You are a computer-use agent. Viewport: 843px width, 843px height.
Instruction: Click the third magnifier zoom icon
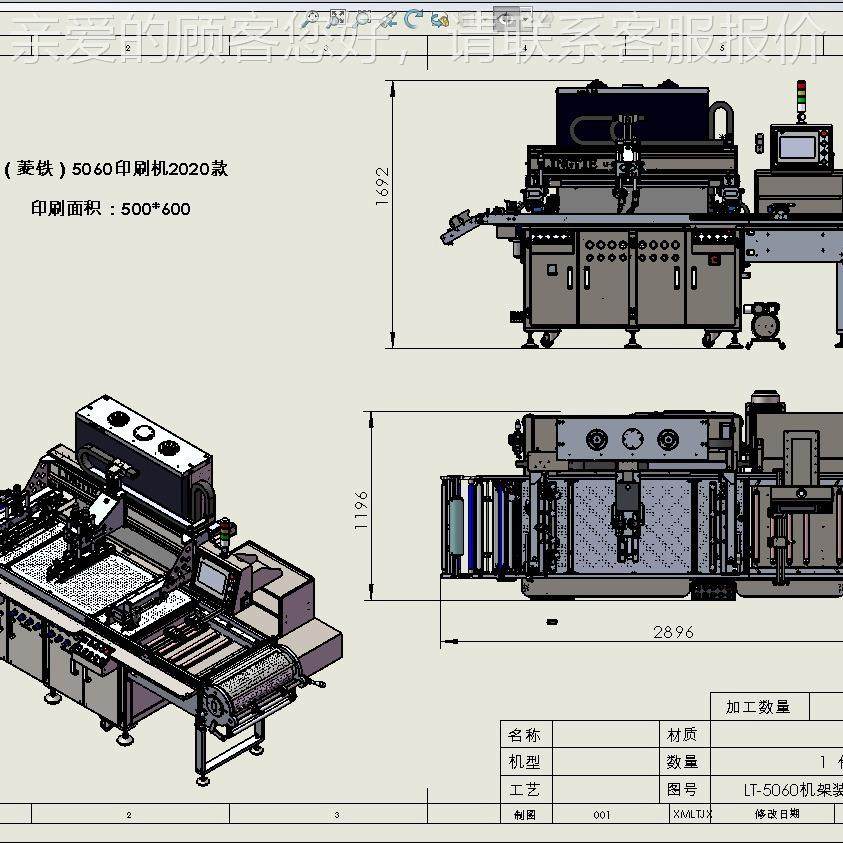363,19
